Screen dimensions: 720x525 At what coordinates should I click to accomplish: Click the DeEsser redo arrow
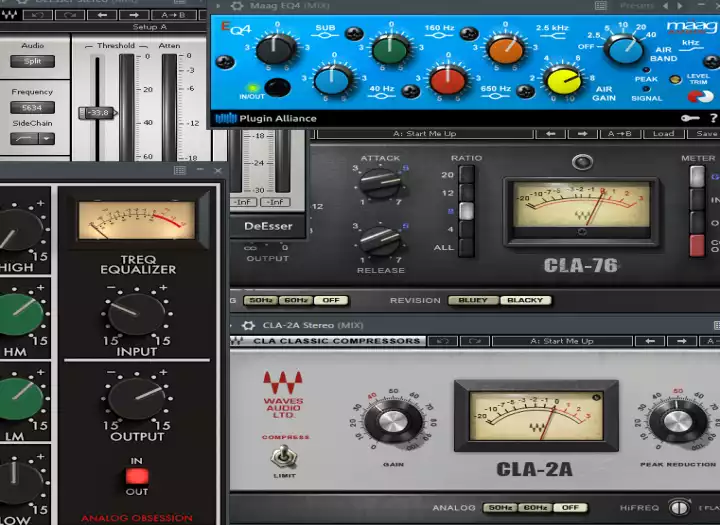(x=70, y=15)
